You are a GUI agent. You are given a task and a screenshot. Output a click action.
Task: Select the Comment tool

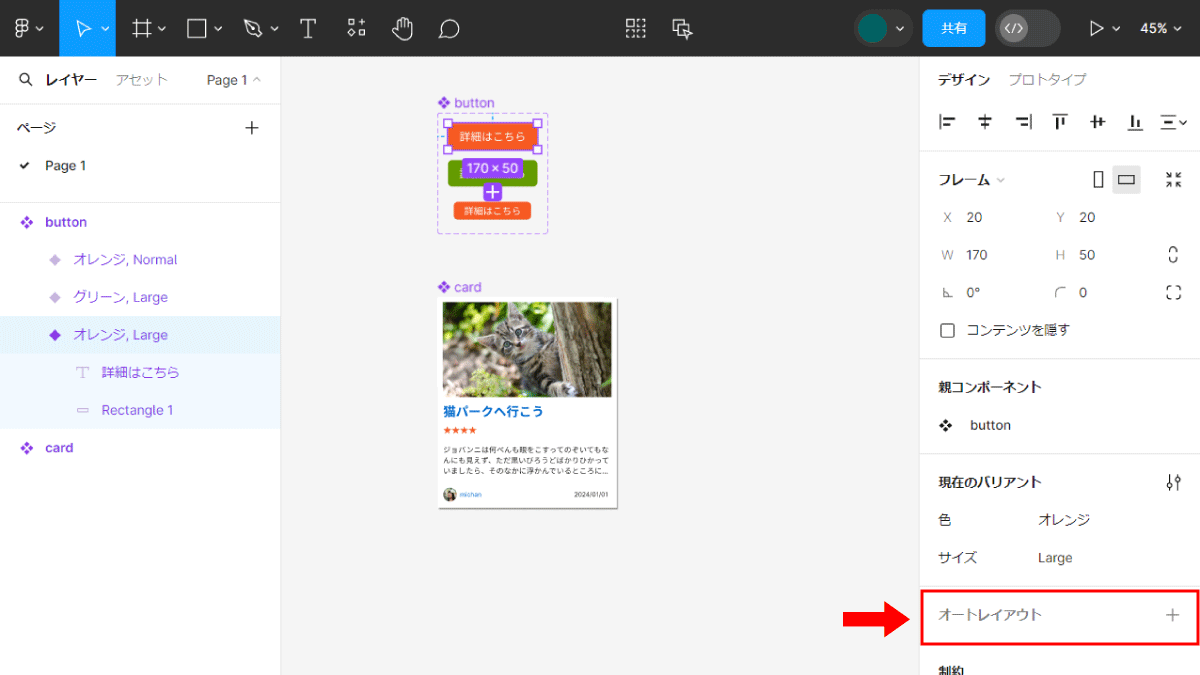449,28
